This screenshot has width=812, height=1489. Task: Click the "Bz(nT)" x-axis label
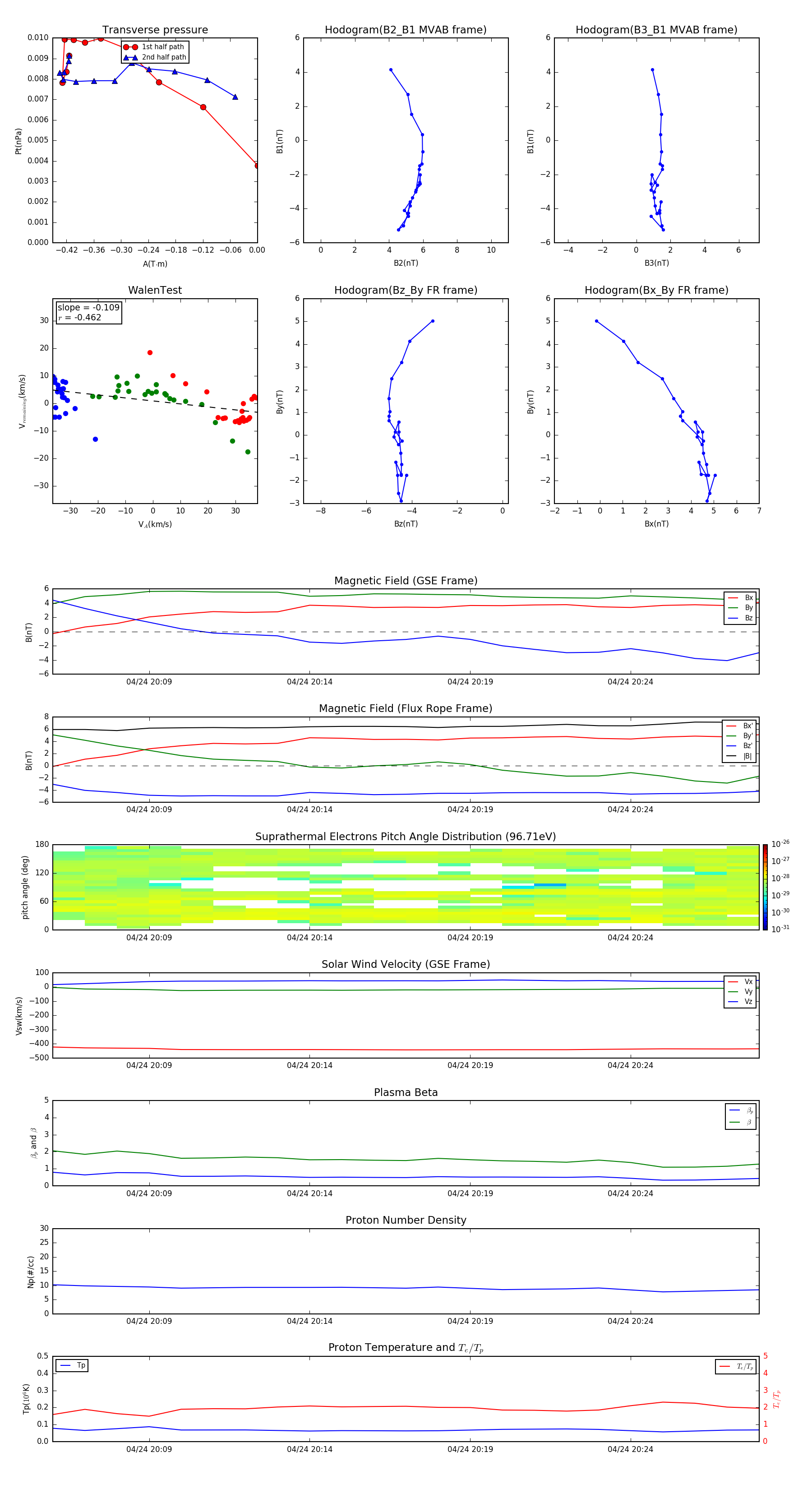click(x=406, y=524)
